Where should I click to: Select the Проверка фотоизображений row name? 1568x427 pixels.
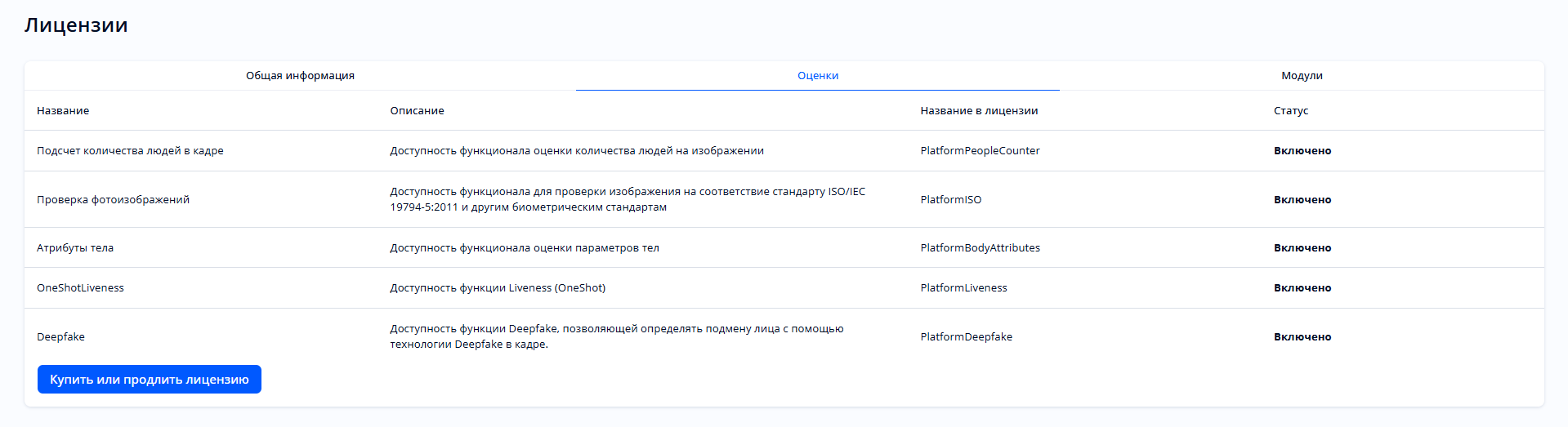tap(113, 200)
